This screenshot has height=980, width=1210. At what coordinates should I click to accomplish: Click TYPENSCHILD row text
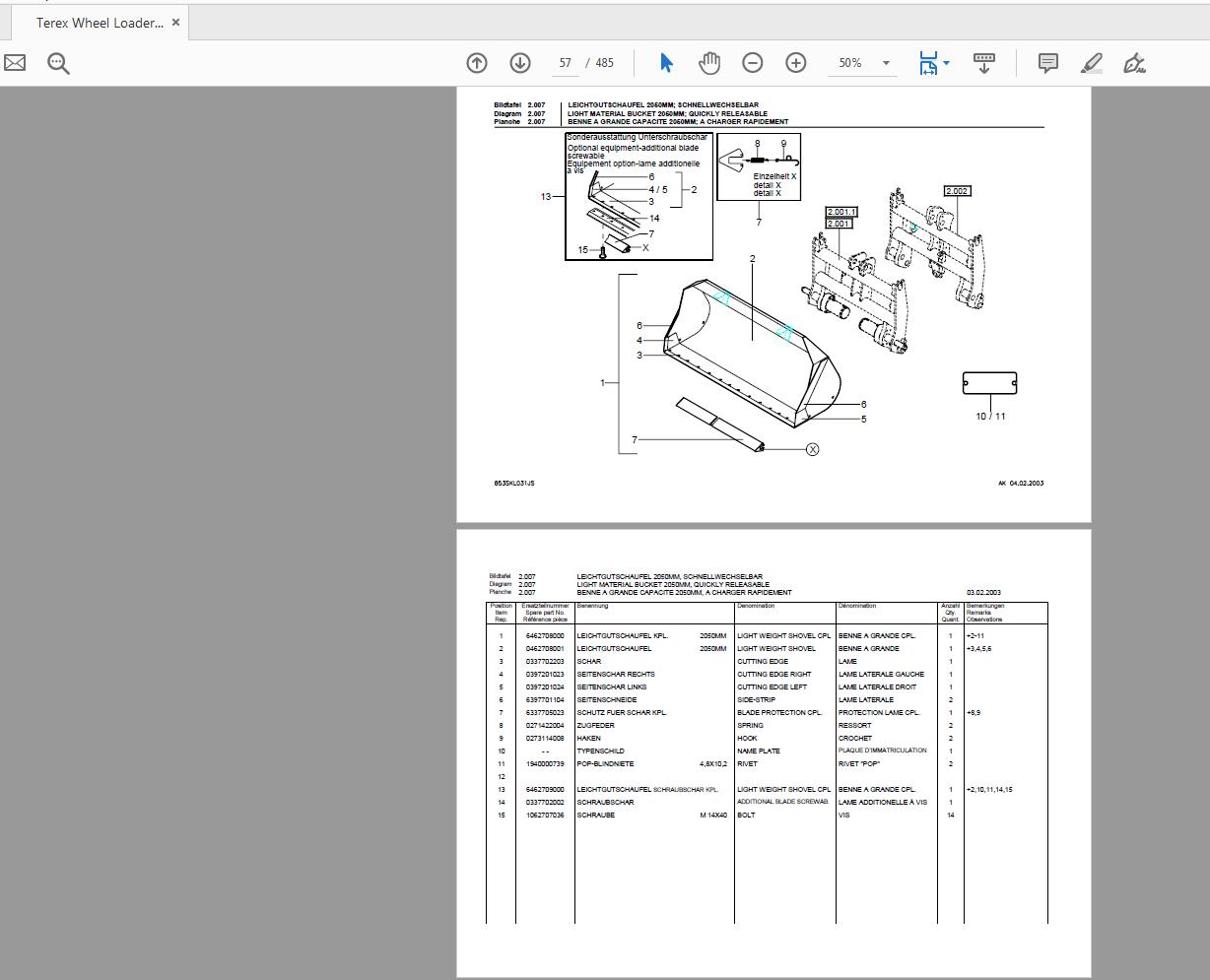click(600, 751)
